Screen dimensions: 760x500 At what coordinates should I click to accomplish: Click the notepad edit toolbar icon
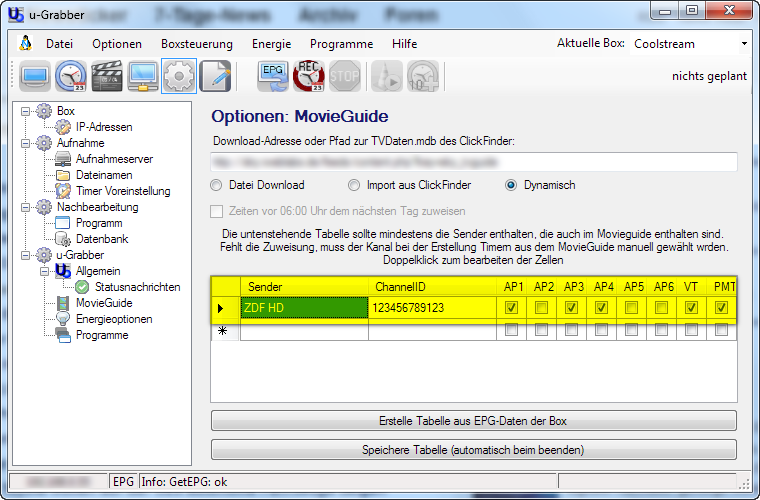click(x=215, y=76)
